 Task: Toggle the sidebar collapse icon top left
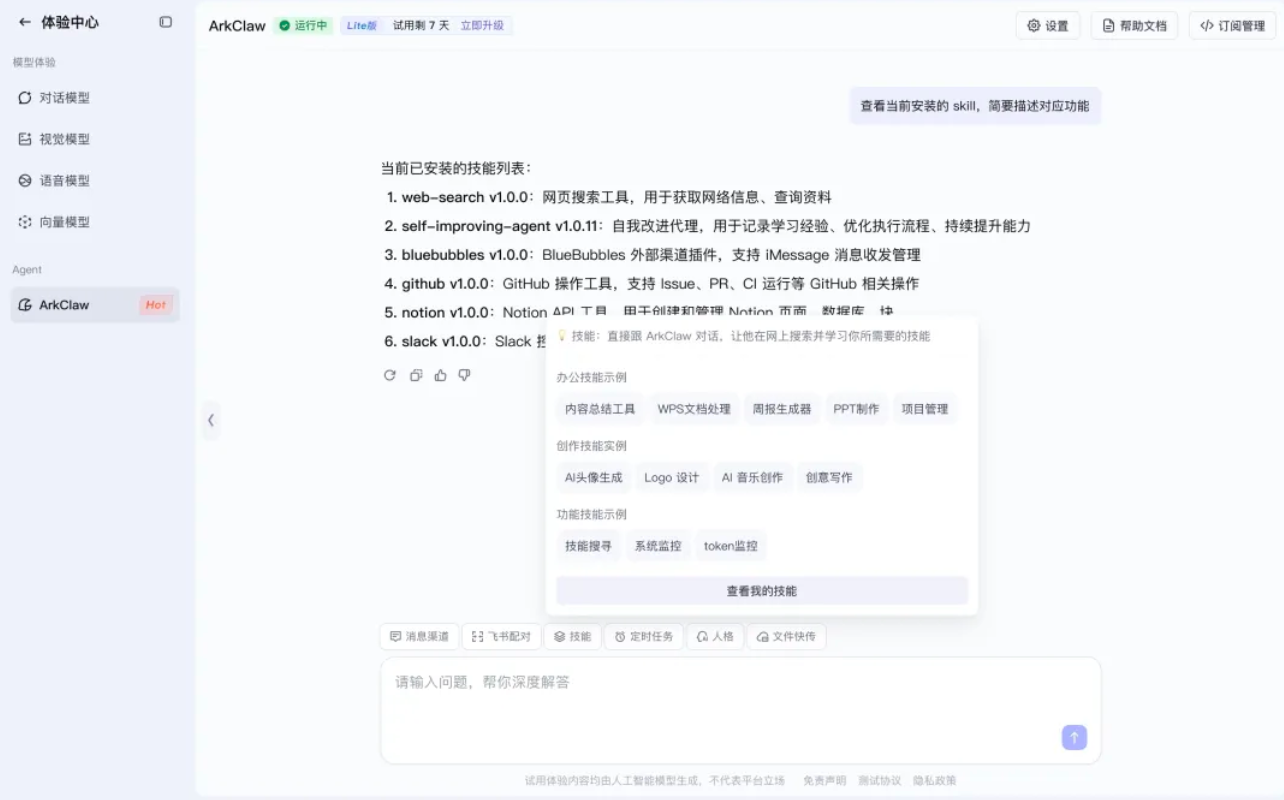(x=164, y=21)
